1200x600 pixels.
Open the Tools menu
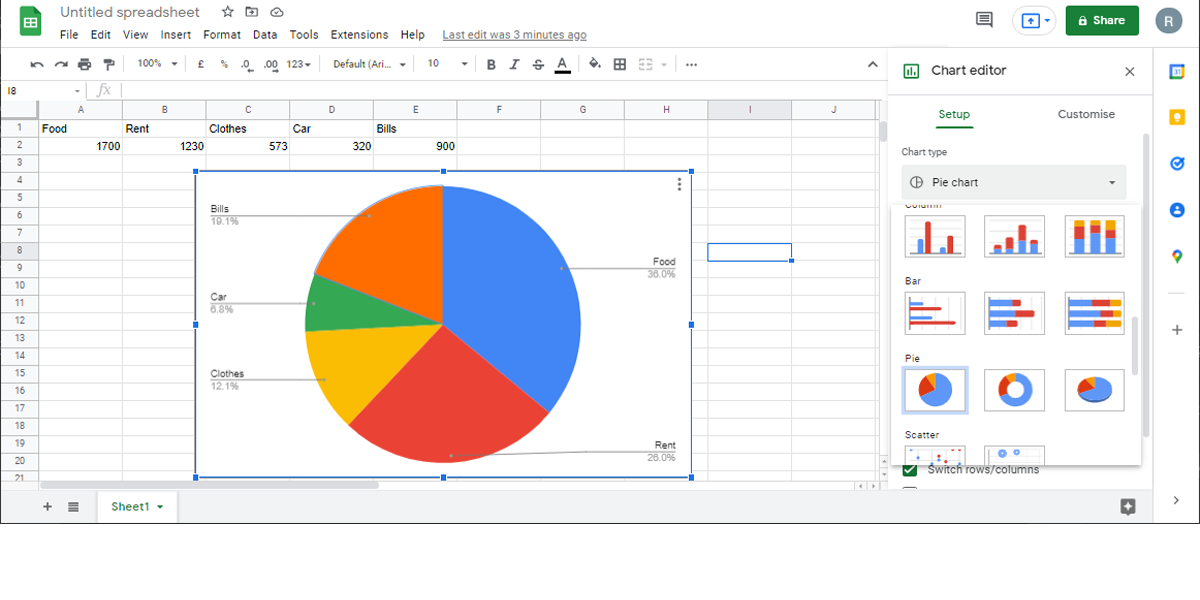304,35
